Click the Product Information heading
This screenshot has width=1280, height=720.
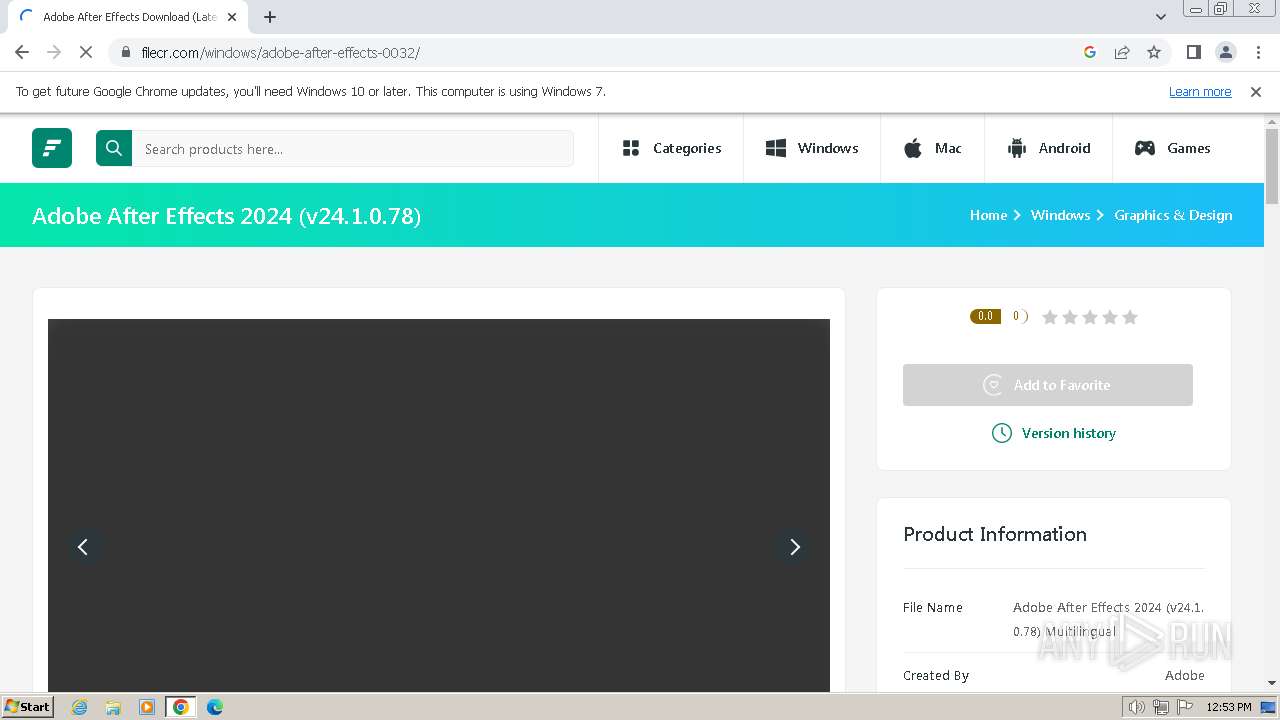995,534
